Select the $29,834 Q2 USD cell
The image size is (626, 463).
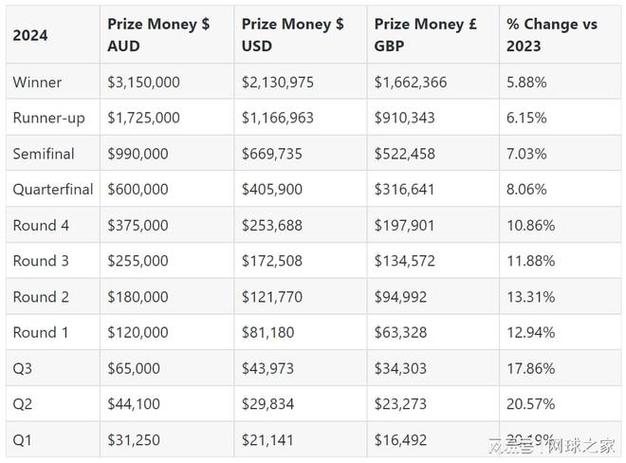[x=268, y=404]
